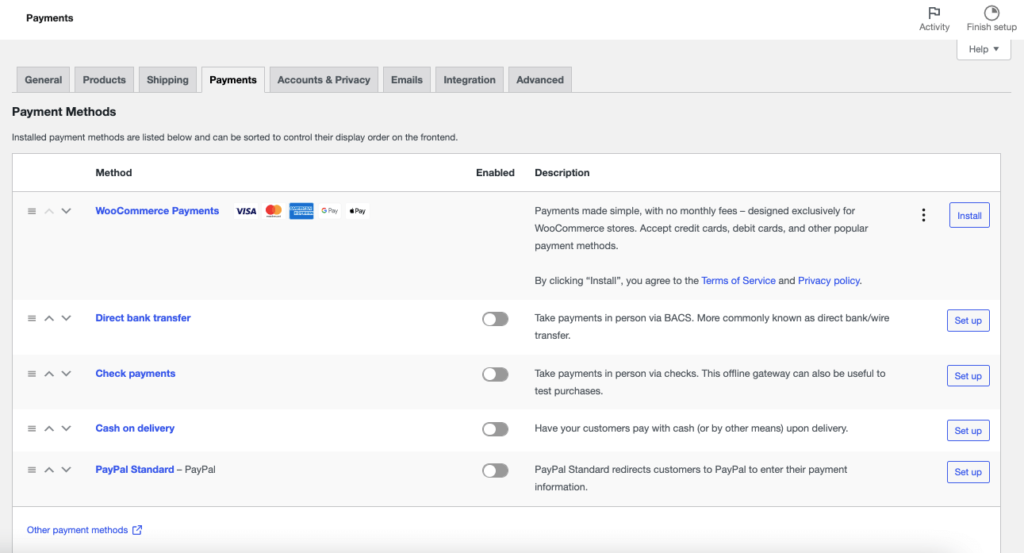
Task: Move PayPal Standard up
Action: 49,469
